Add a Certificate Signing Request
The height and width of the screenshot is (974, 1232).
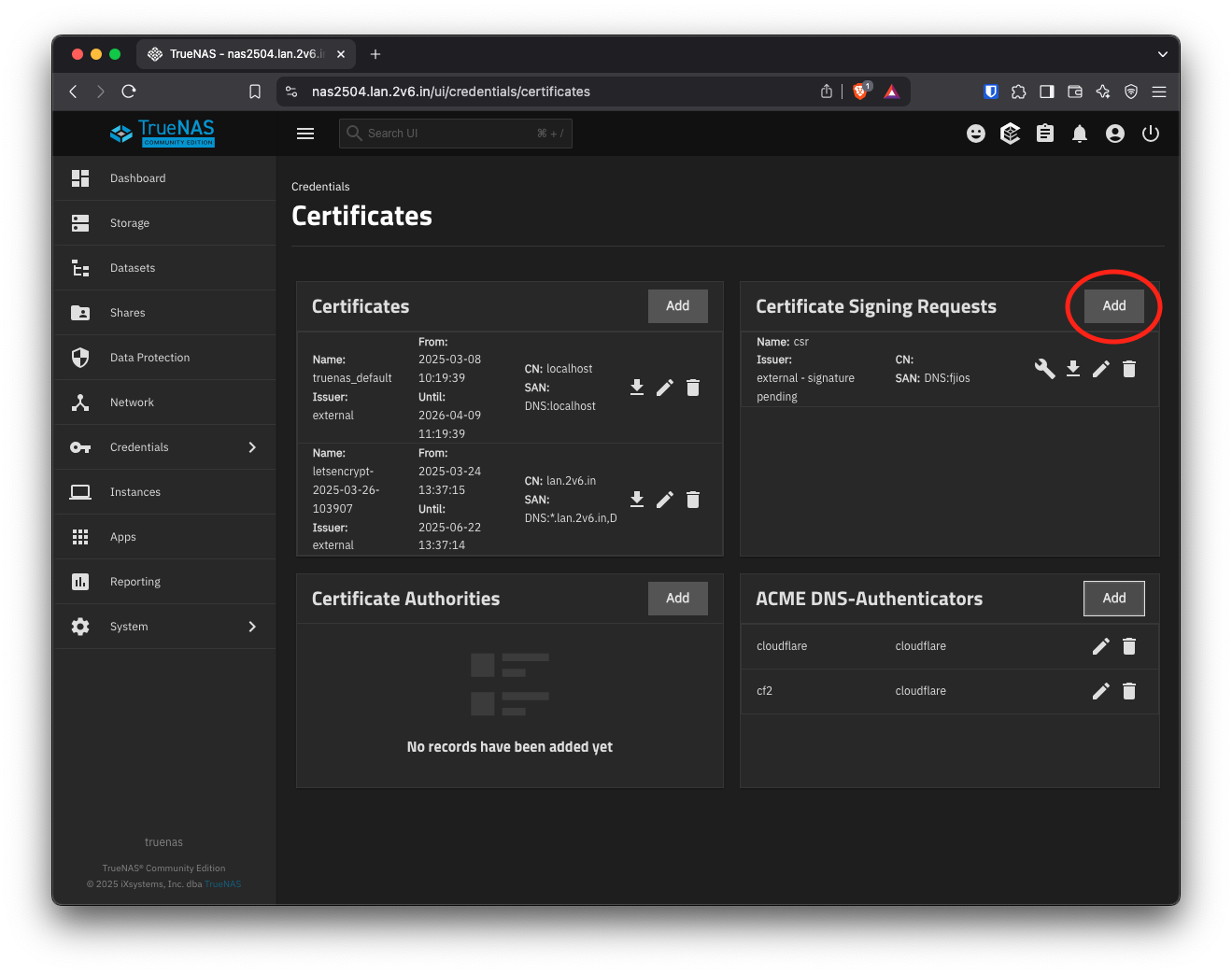point(1114,306)
